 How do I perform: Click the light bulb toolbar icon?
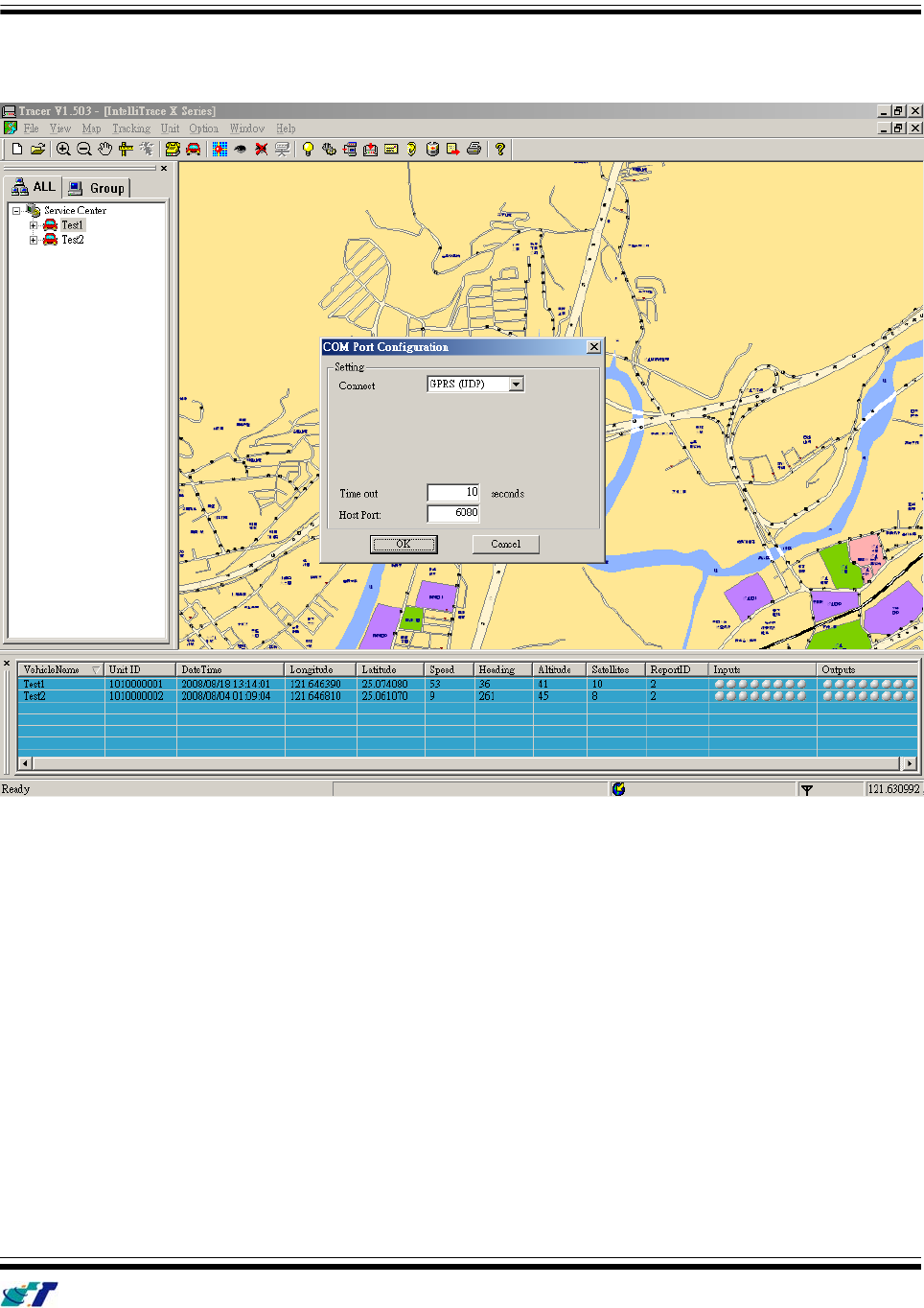308,149
